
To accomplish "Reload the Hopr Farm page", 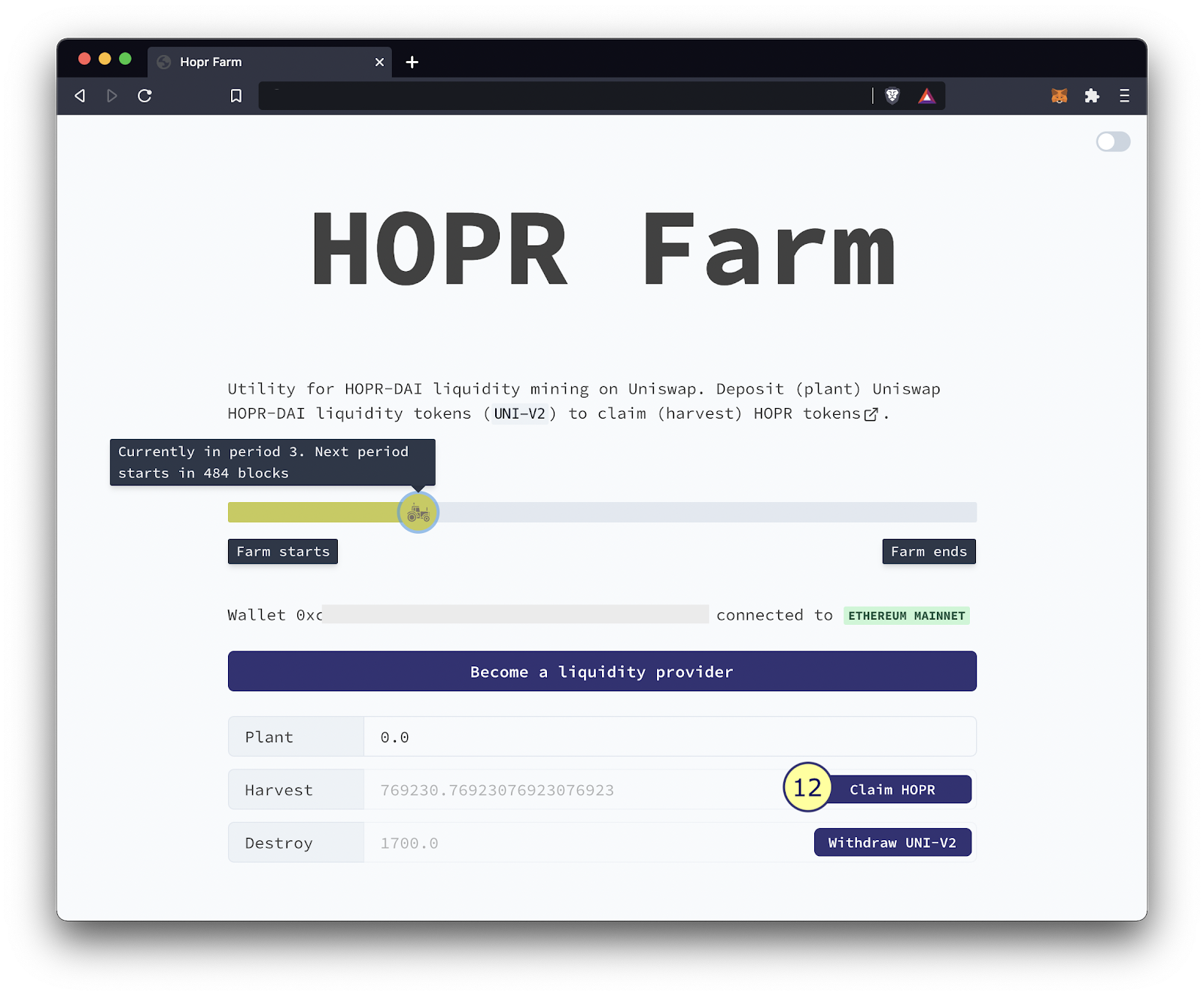I will [x=144, y=96].
